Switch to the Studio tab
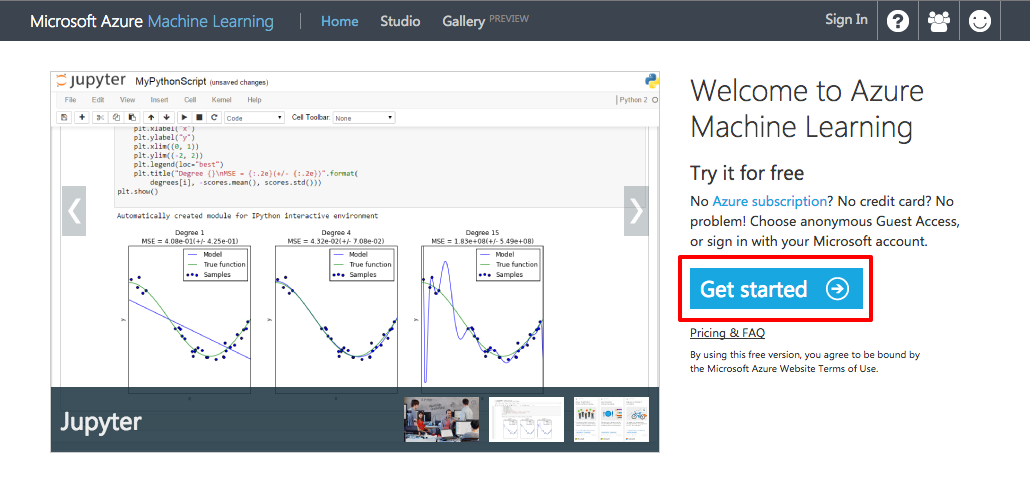This screenshot has height=481, width=1030. (400, 21)
